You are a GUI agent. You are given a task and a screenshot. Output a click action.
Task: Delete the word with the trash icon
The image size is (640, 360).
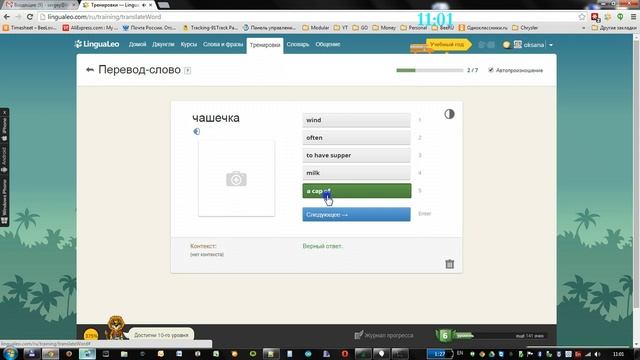pyautogui.click(x=449, y=264)
